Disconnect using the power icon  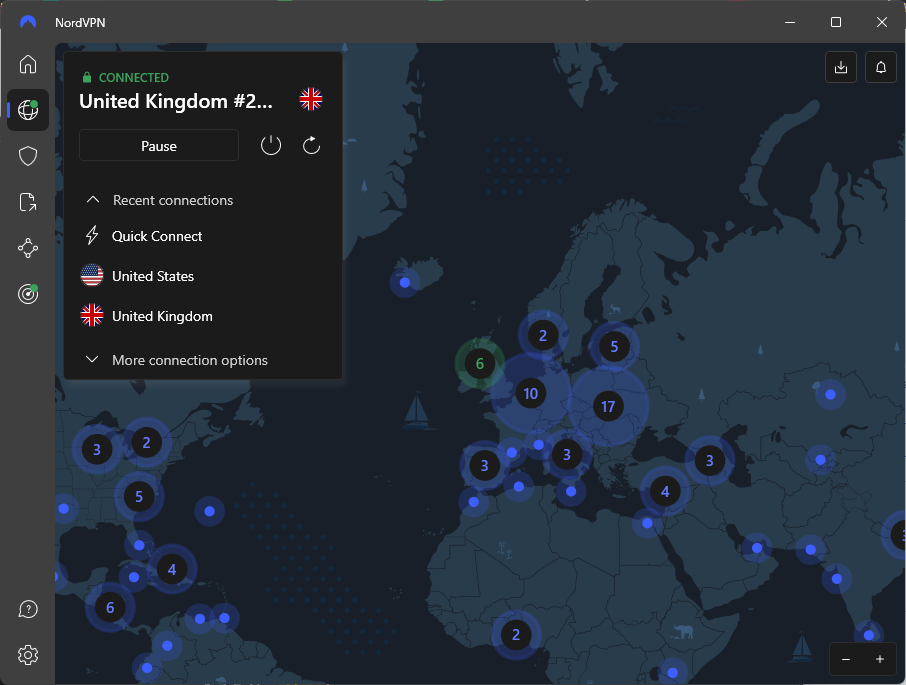coord(271,145)
